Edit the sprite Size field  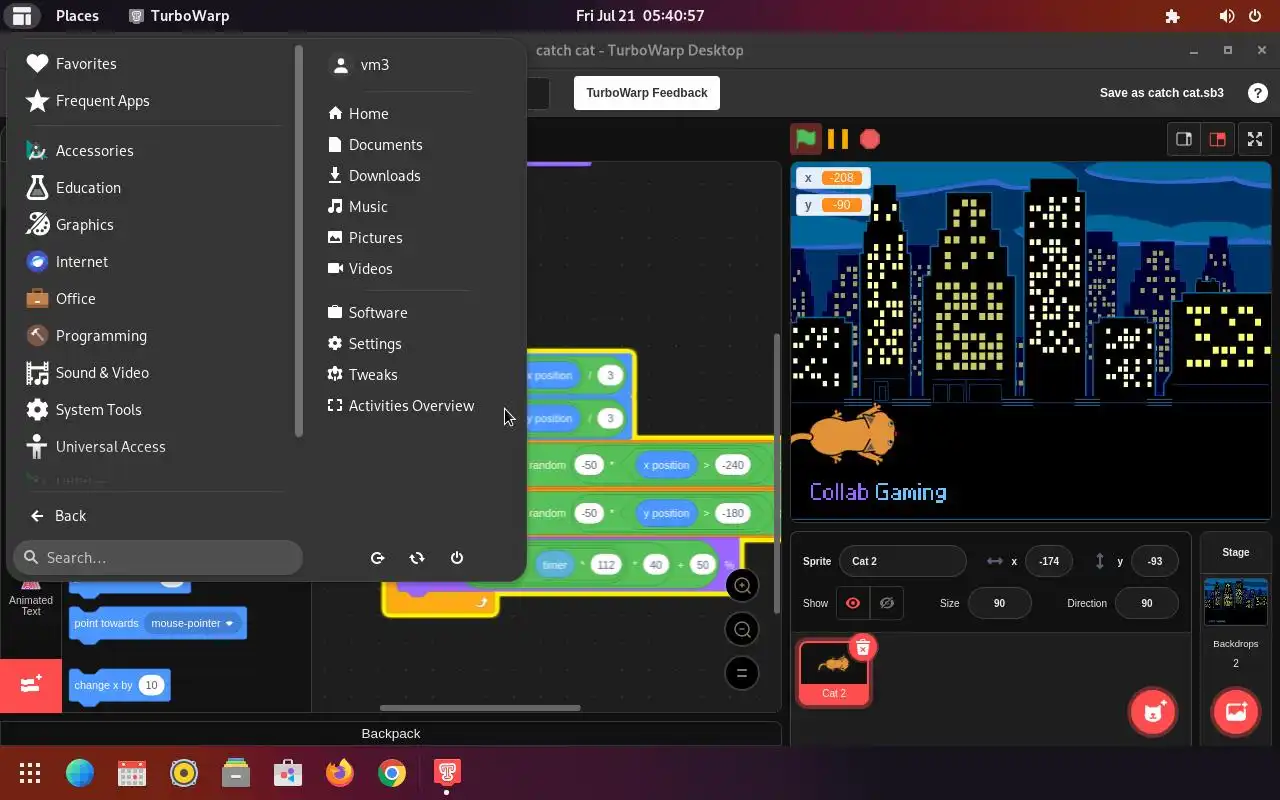(999, 603)
